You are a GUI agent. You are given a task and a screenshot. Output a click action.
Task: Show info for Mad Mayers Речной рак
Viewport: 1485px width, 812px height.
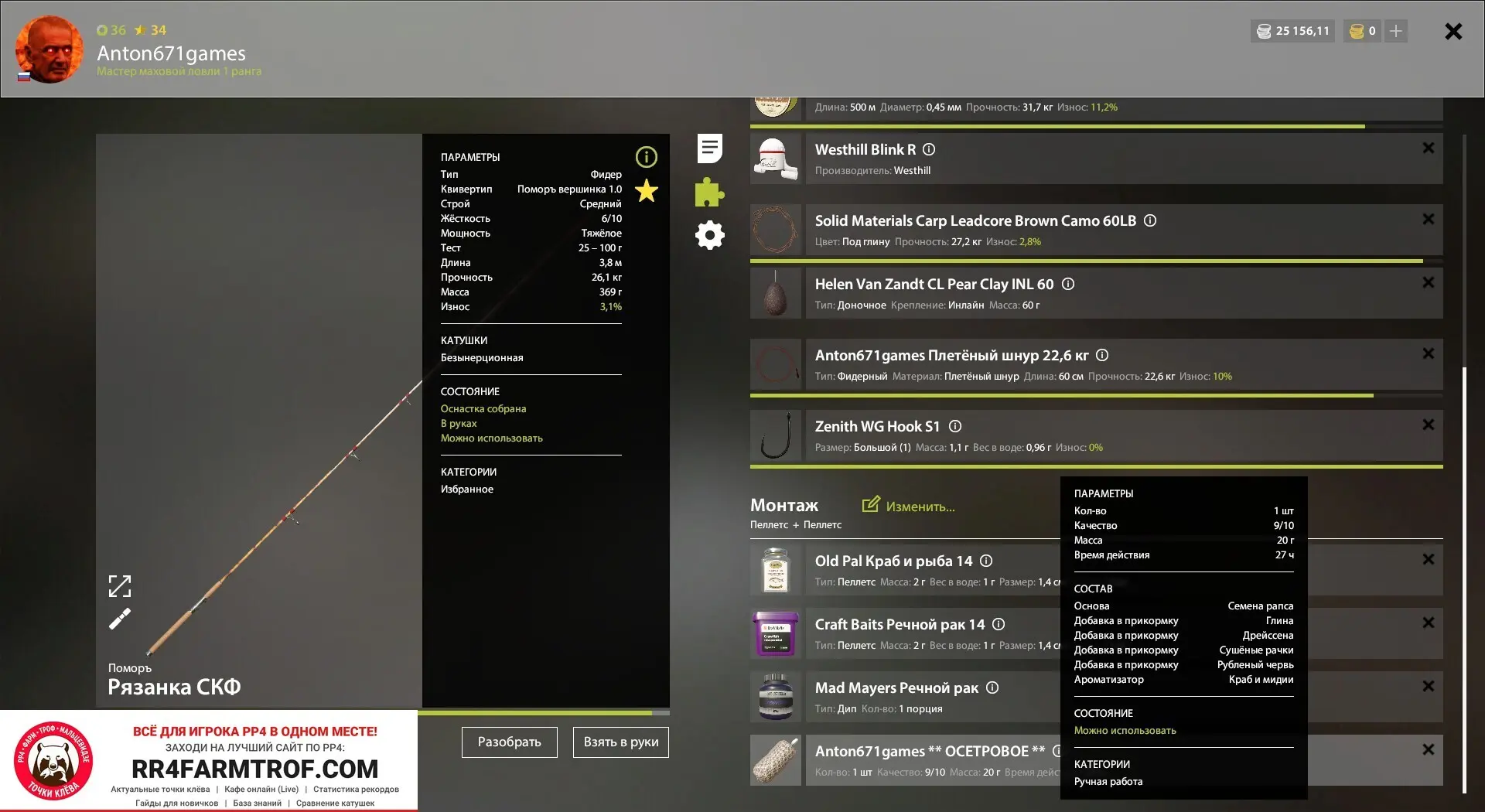point(992,687)
